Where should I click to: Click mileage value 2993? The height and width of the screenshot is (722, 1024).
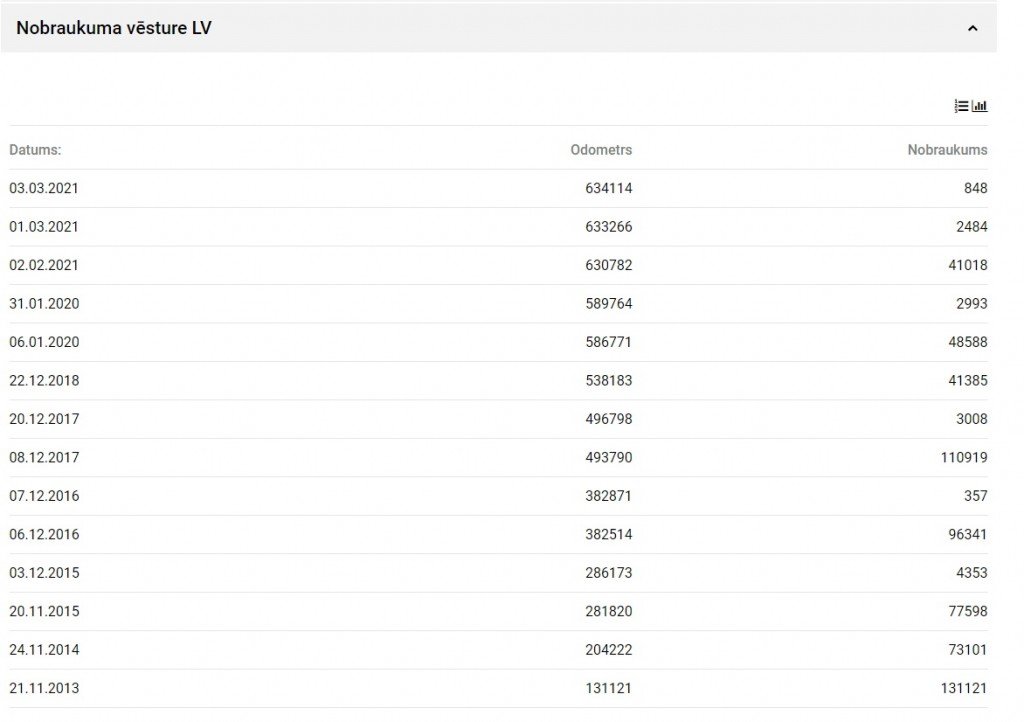coord(972,304)
